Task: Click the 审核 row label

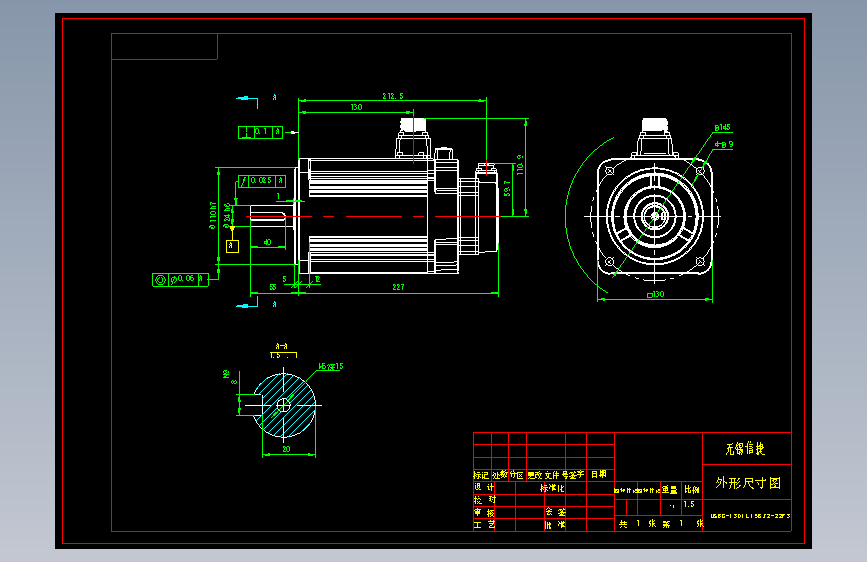Action: [x=484, y=512]
